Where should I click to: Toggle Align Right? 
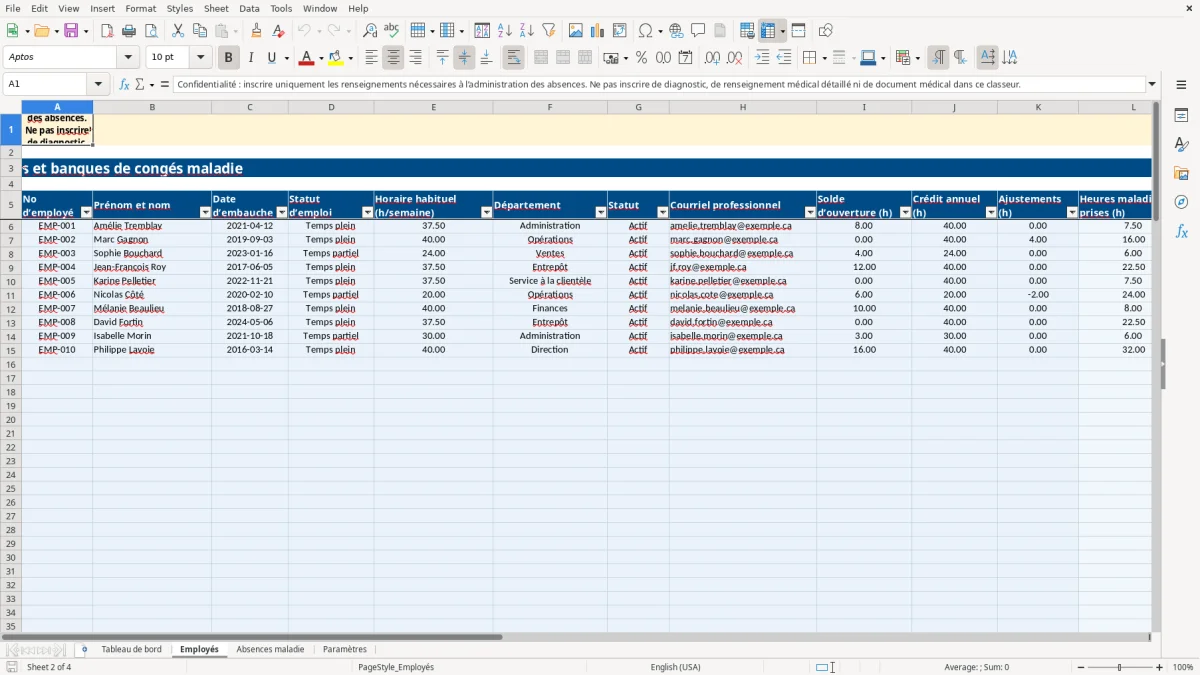[x=415, y=57]
